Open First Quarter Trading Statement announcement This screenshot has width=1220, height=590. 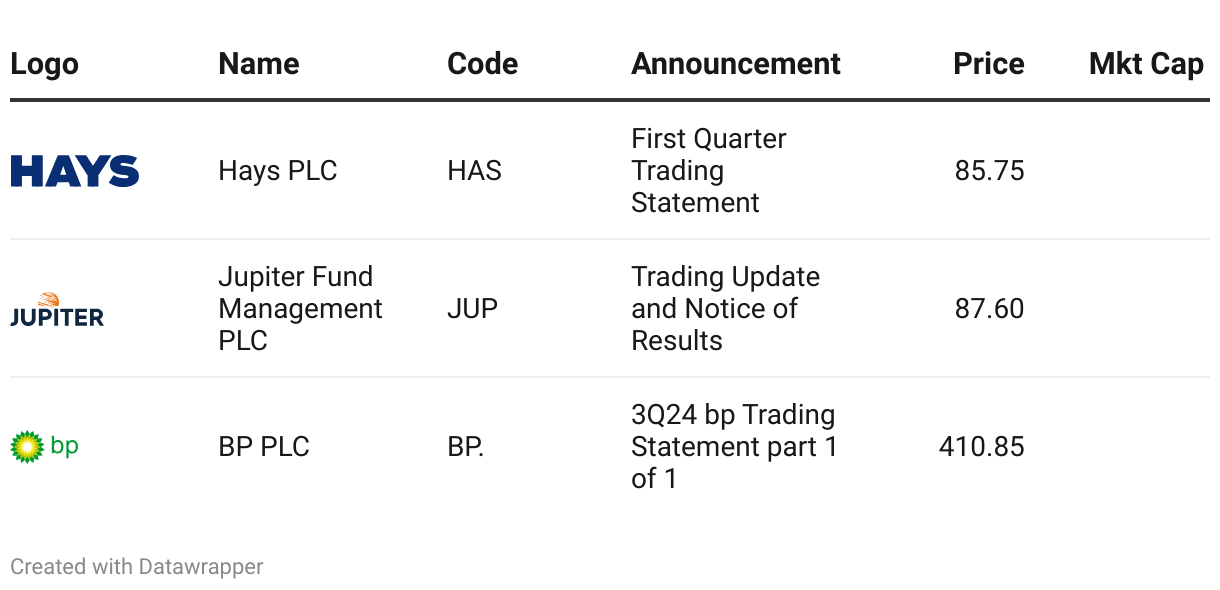coord(709,171)
